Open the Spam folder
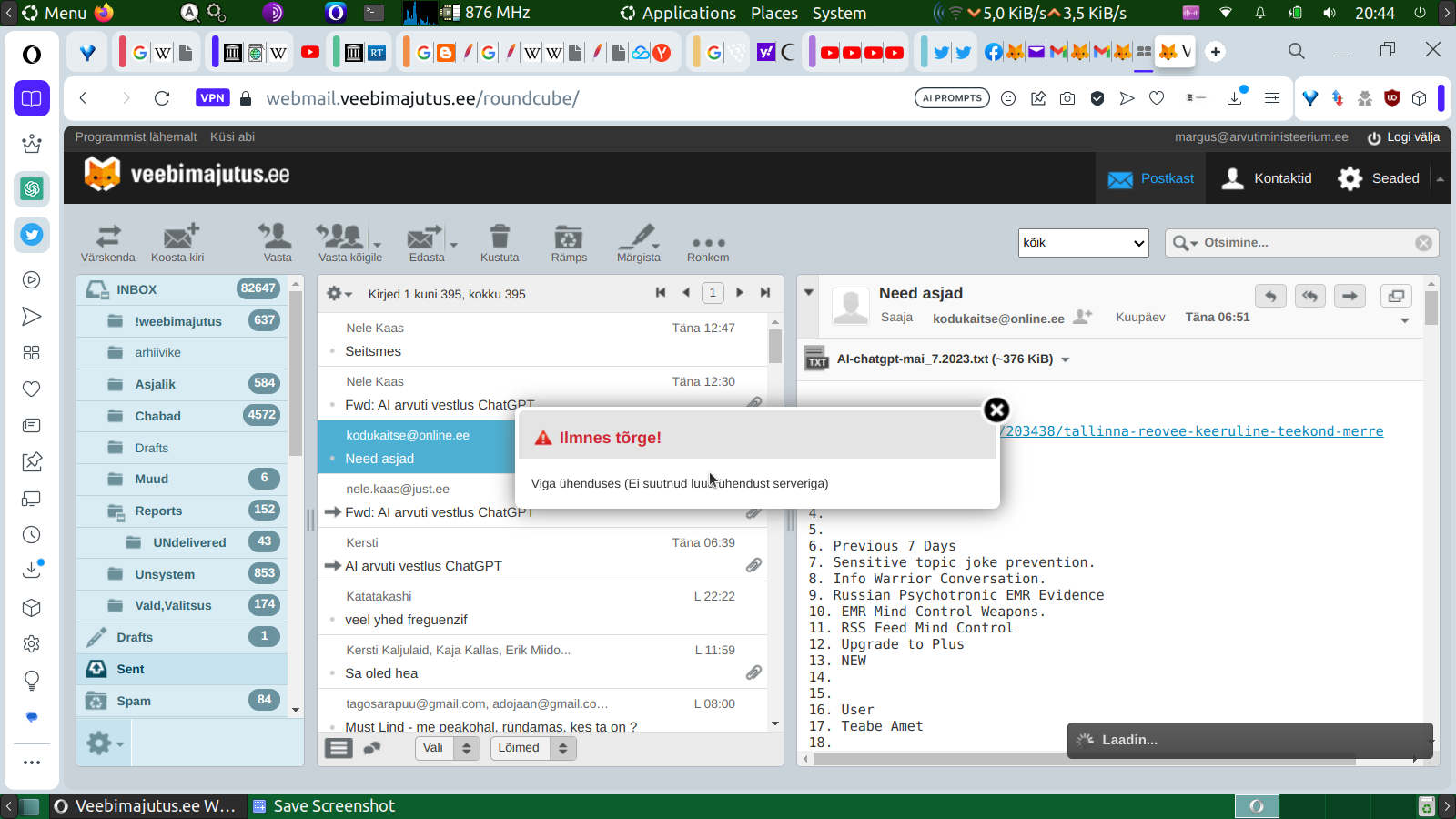The image size is (1456, 819). (182, 701)
